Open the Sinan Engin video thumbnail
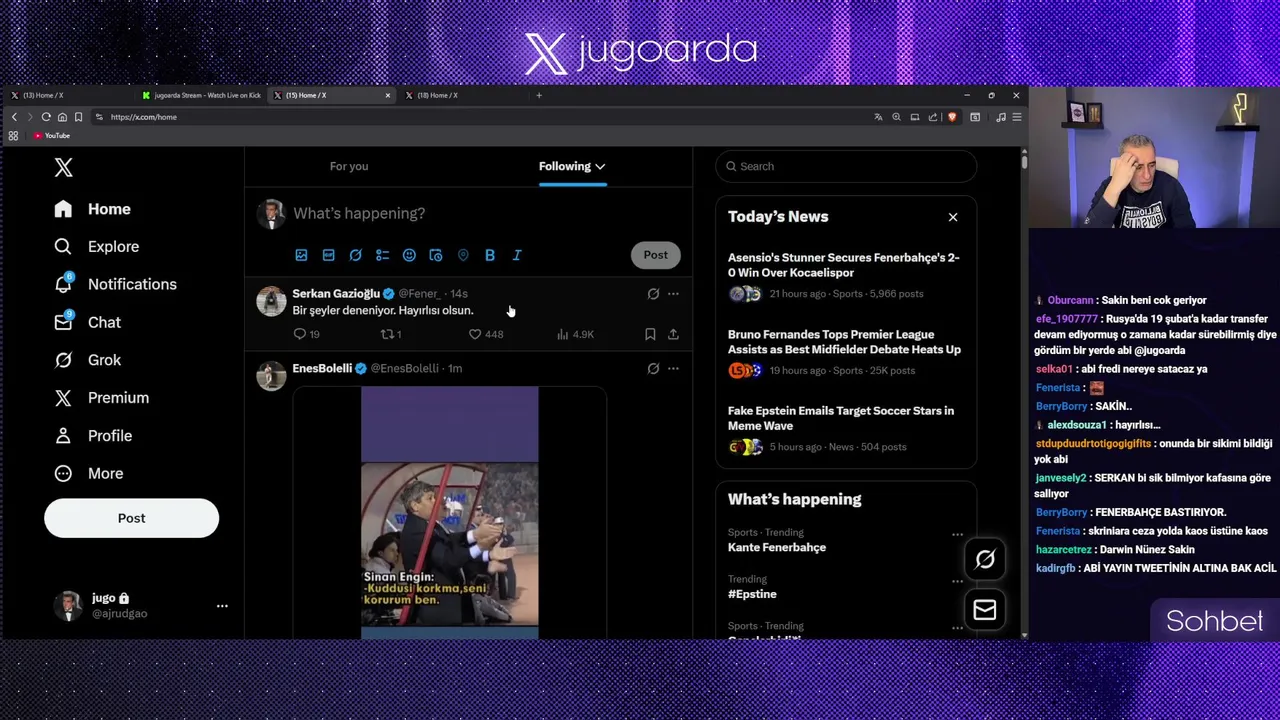This screenshot has height=720, width=1280. (450, 513)
